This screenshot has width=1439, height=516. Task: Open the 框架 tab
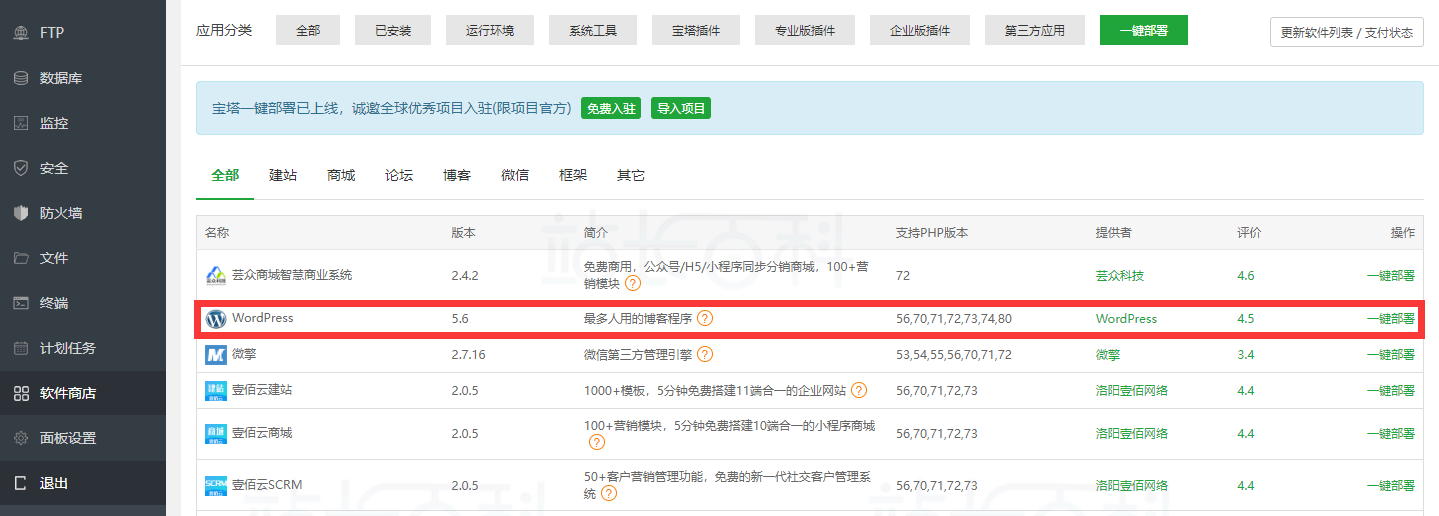(573, 175)
